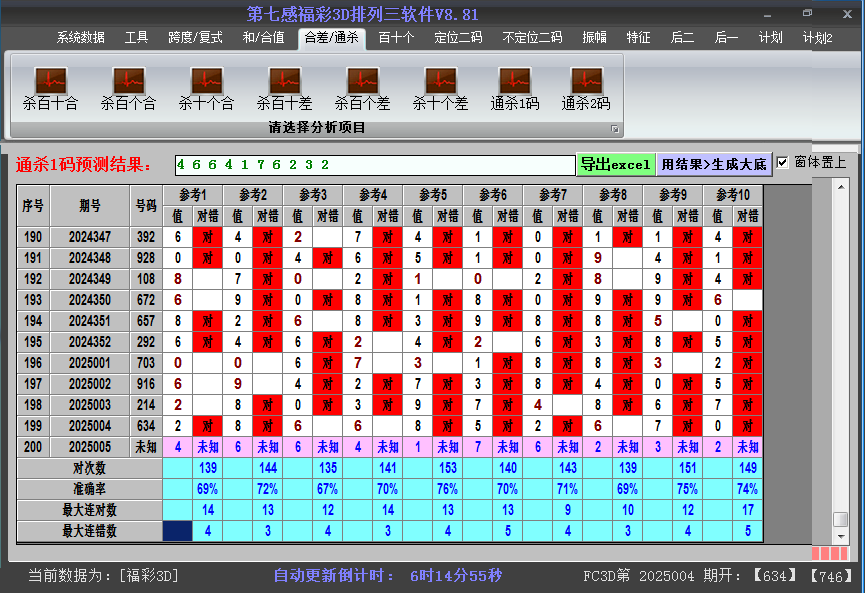Expand the ribbon group launcher corner icon
Image resolution: width=865 pixels, height=593 pixels.
[615, 129]
